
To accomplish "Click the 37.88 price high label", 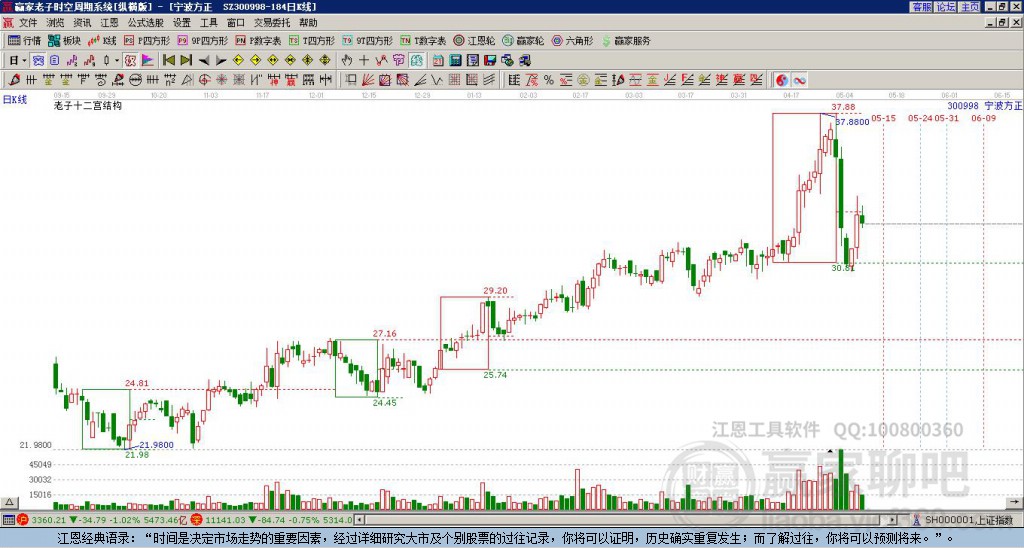I will [x=842, y=107].
